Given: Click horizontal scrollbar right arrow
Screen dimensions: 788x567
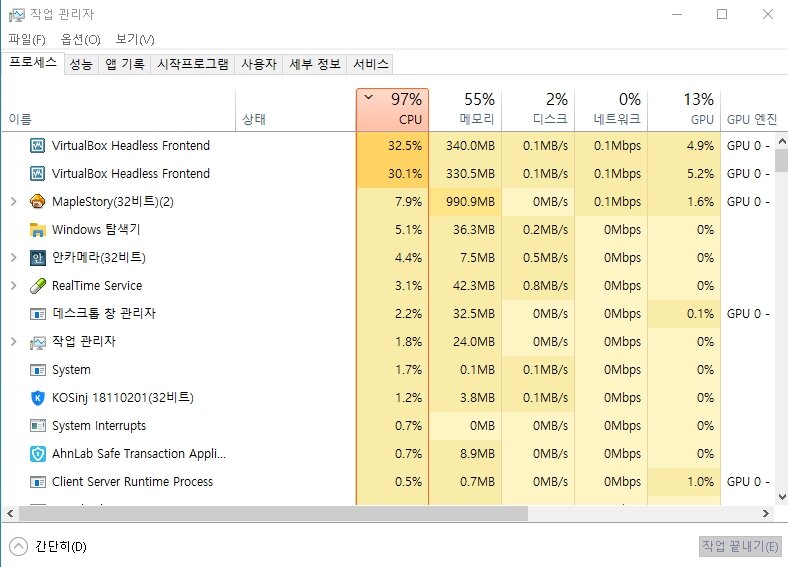Looking at the screenshot, I should click(x=766, y=514).
